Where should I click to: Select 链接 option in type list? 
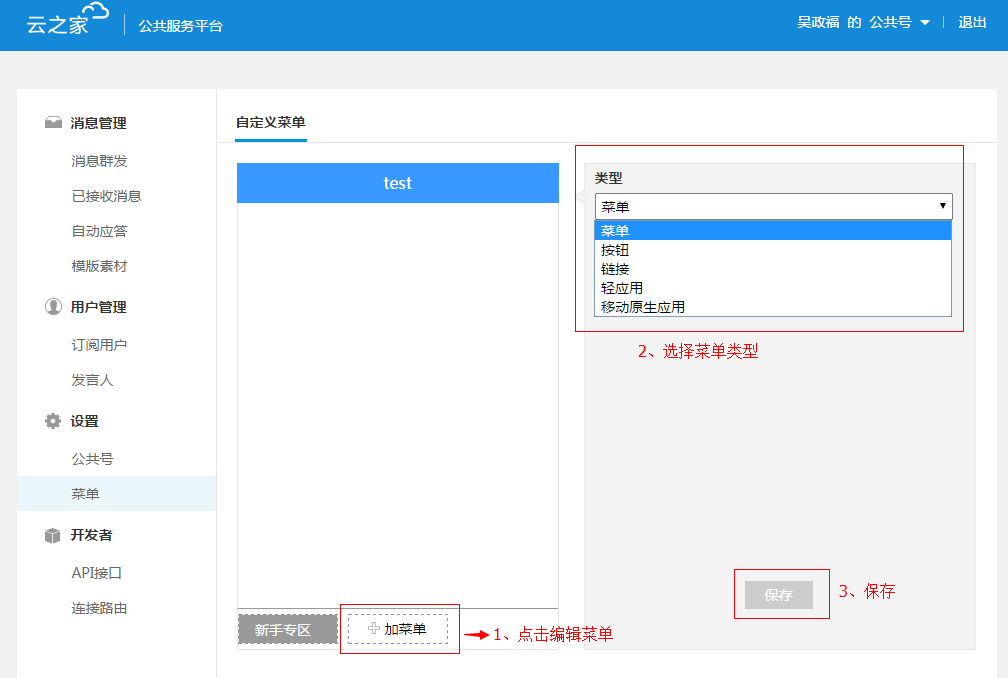click(616, 269)
